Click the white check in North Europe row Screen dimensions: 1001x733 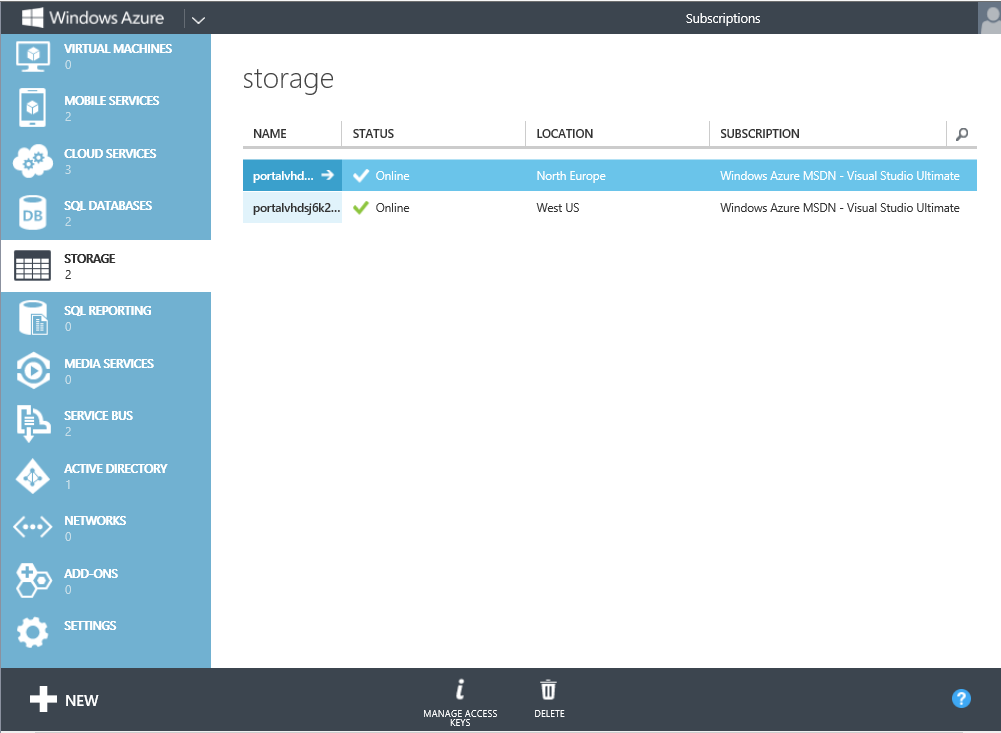click(361, 176)
